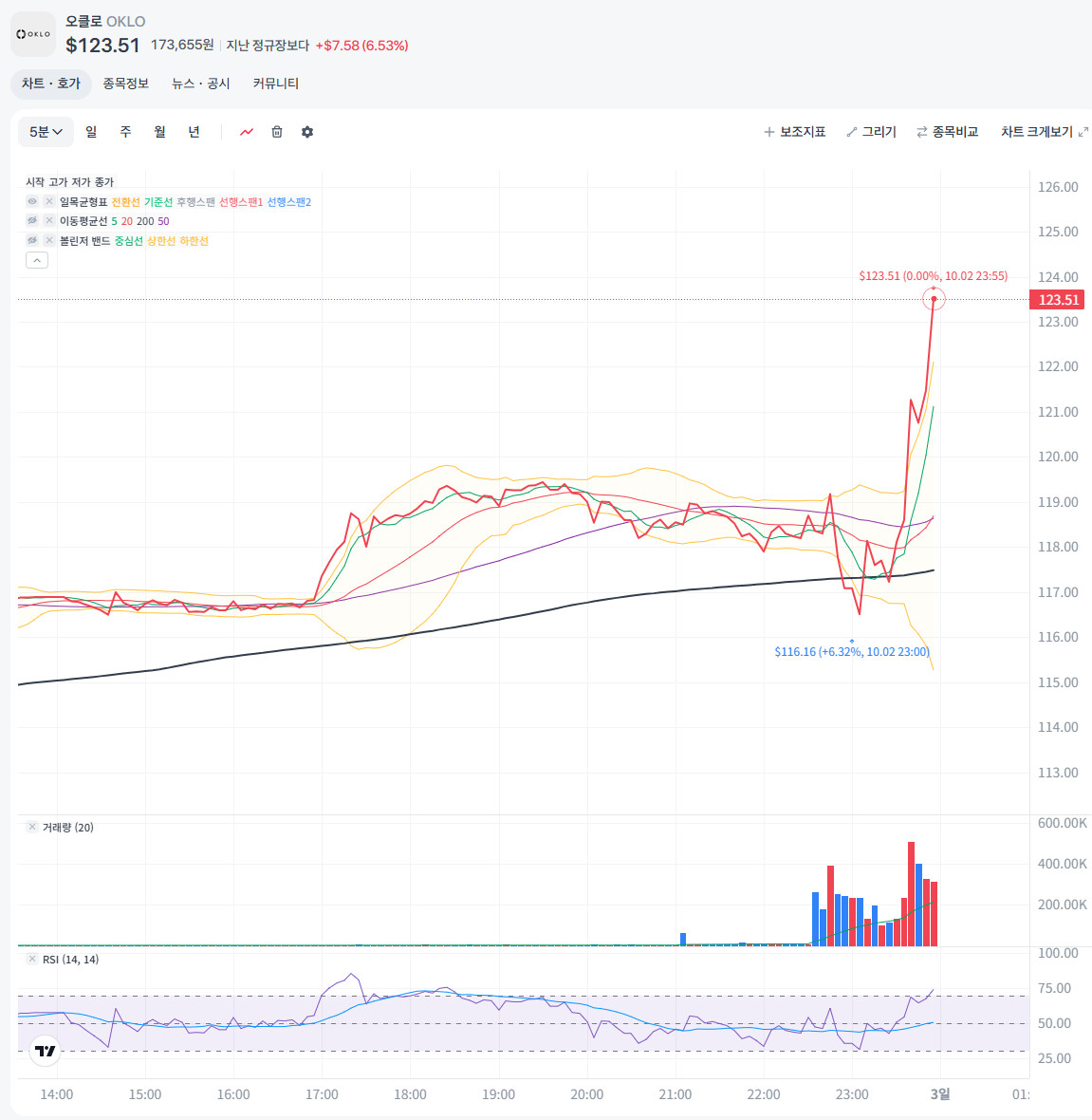
Task: Click the 하한선 Bollinger legend label
Action: point(194,241)
